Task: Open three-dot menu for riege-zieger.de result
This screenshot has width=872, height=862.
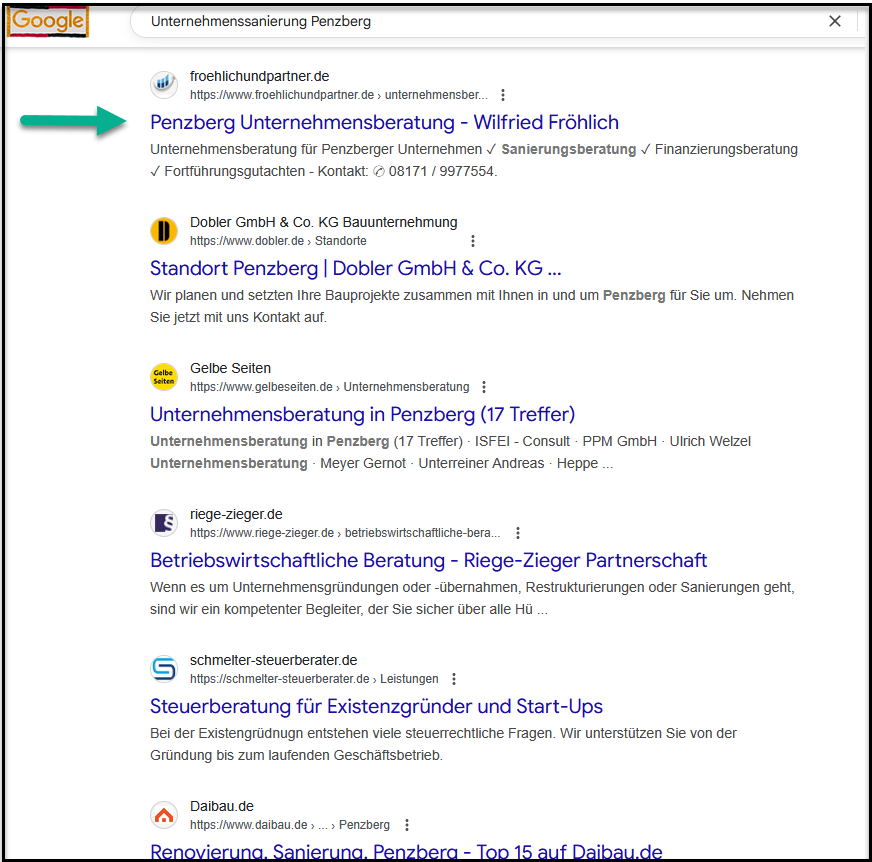Action: [517, 533]
